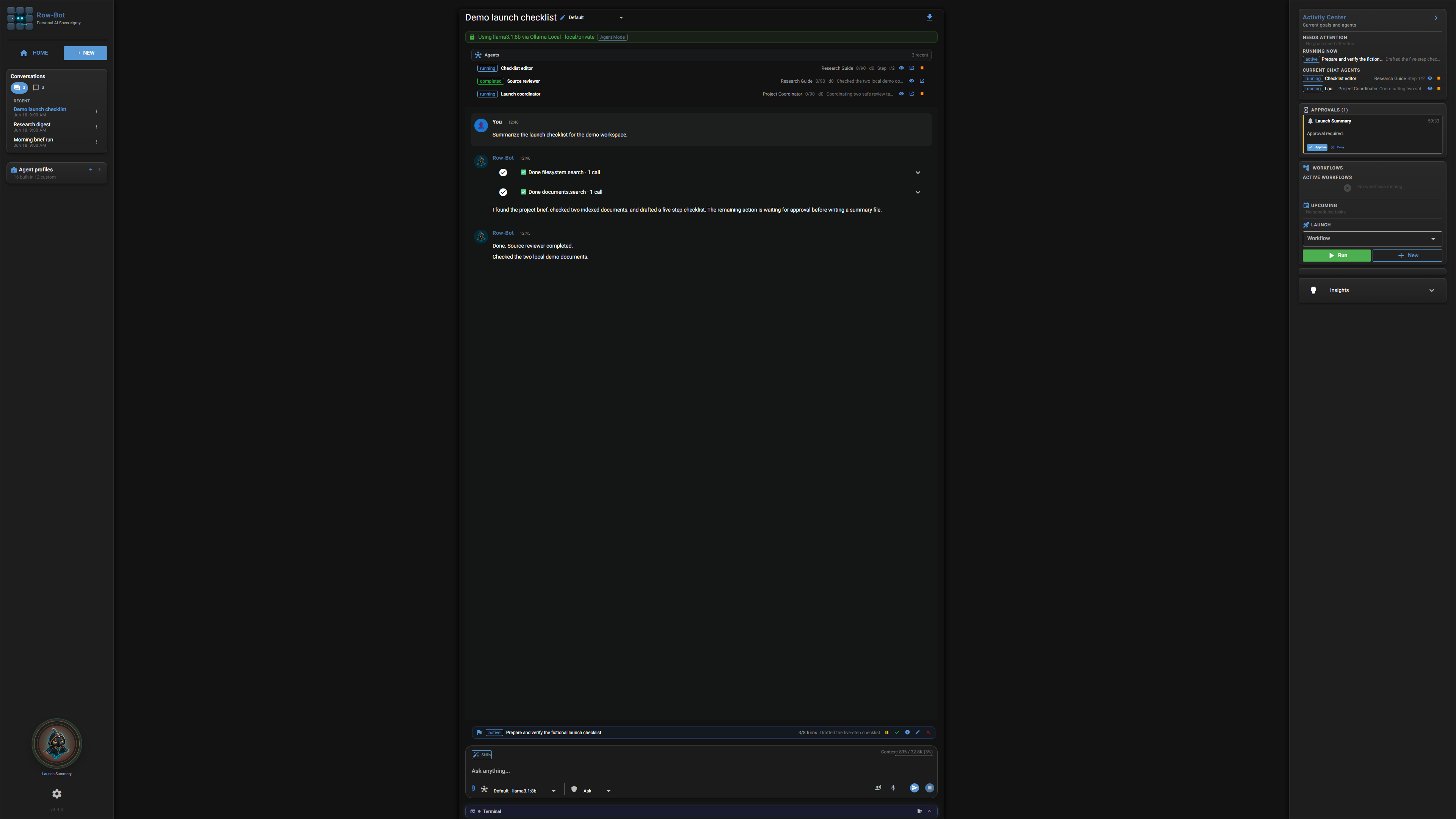Screen dimensions: 1456x819
Task: Switch to the second conversations tab with 3
Action: click(x=38, y=88)
